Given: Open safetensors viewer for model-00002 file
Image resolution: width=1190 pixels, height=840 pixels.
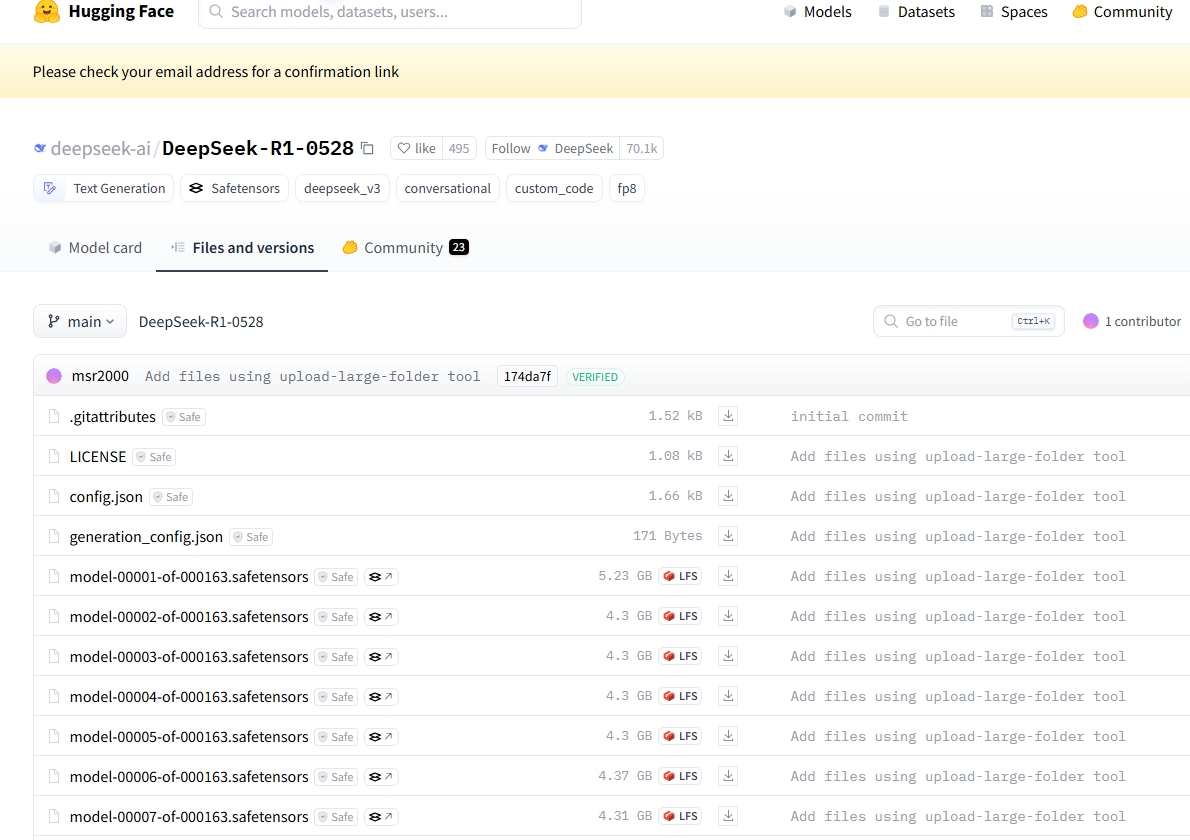Looking at the screenshot, I should point(381,617).
